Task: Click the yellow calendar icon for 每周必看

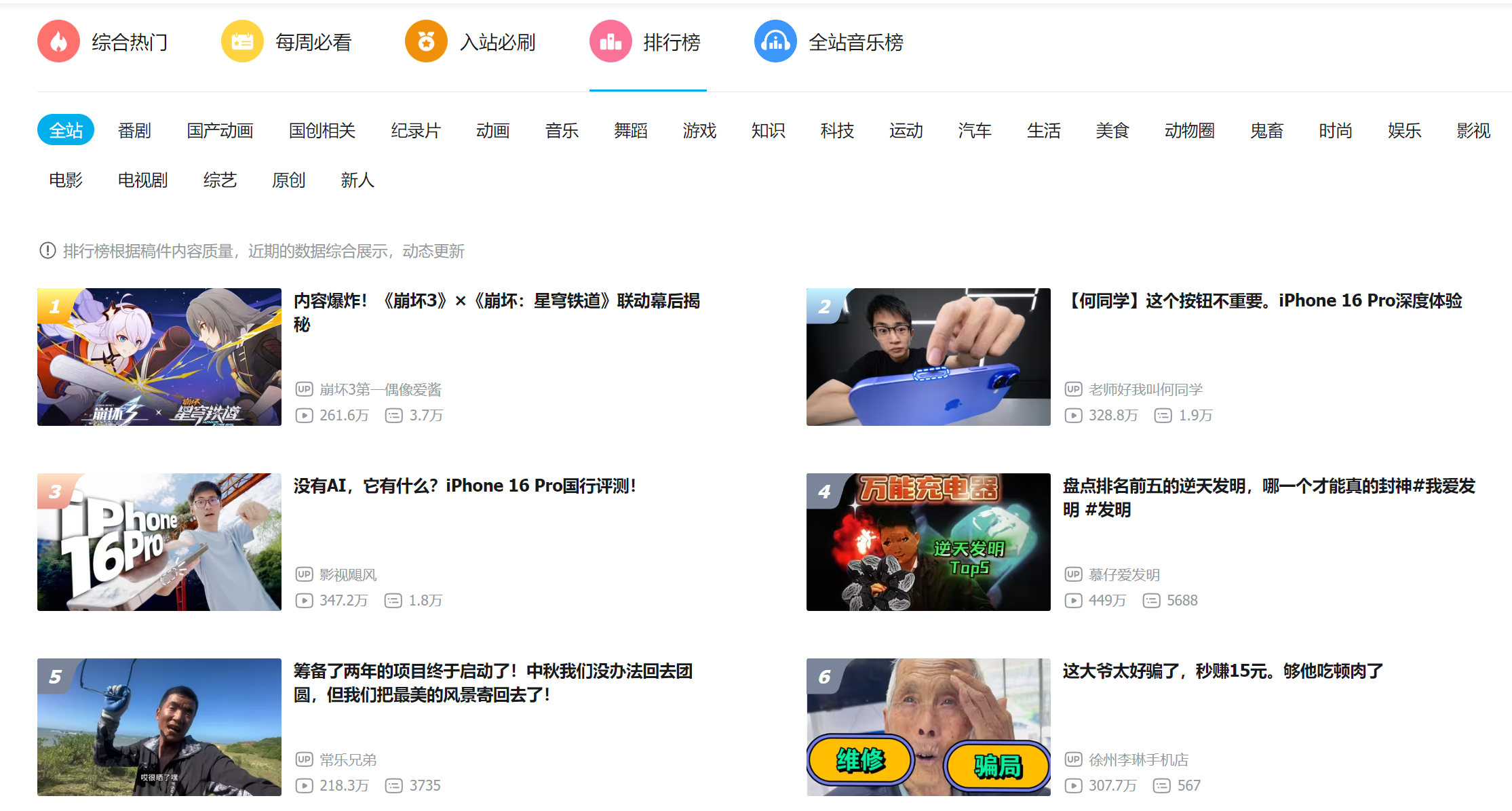Action: 242,42
